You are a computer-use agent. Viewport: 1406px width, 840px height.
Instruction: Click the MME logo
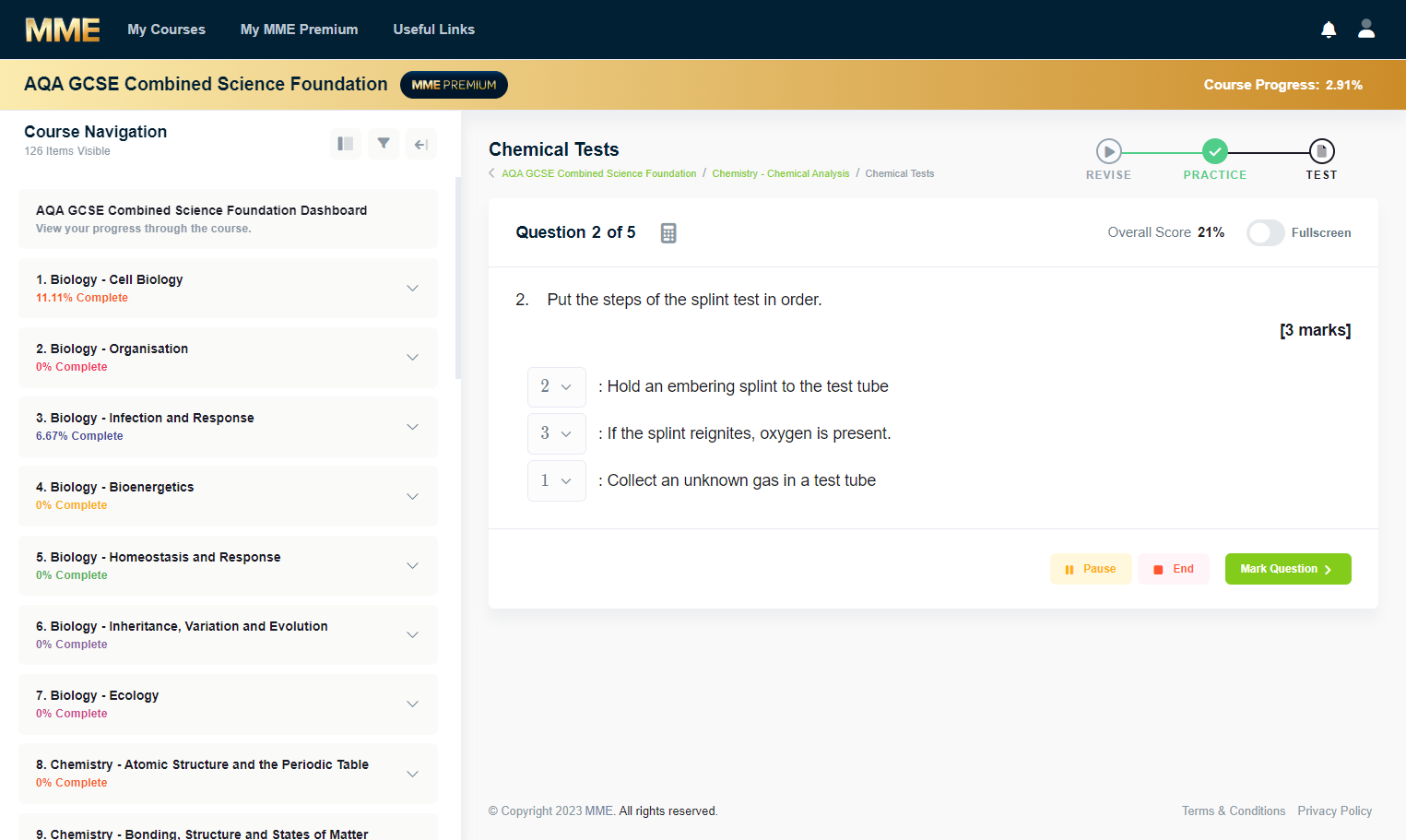tap(63, 30)
